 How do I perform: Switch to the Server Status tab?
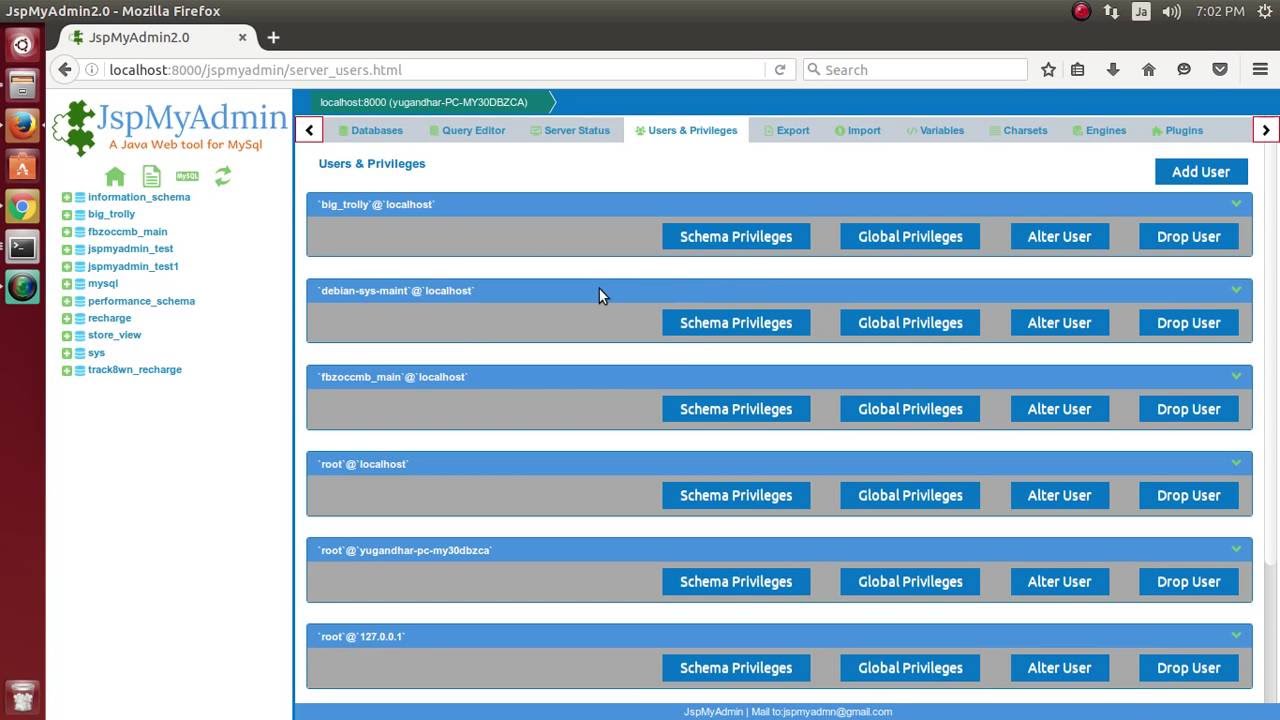point(570,130)
